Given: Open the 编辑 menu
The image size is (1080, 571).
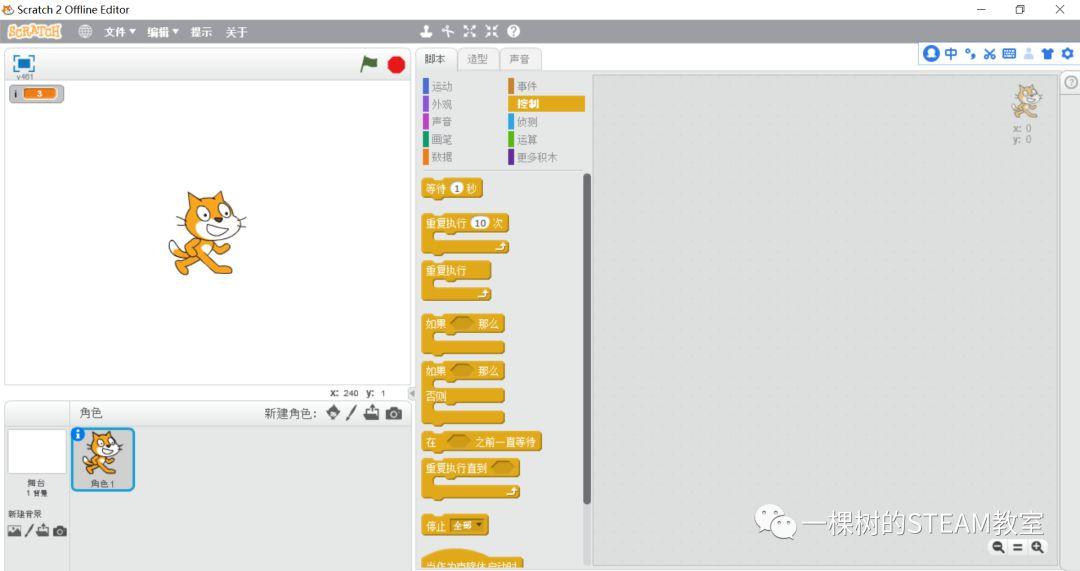Looking at the screenshot, I should tap(163, 32).
